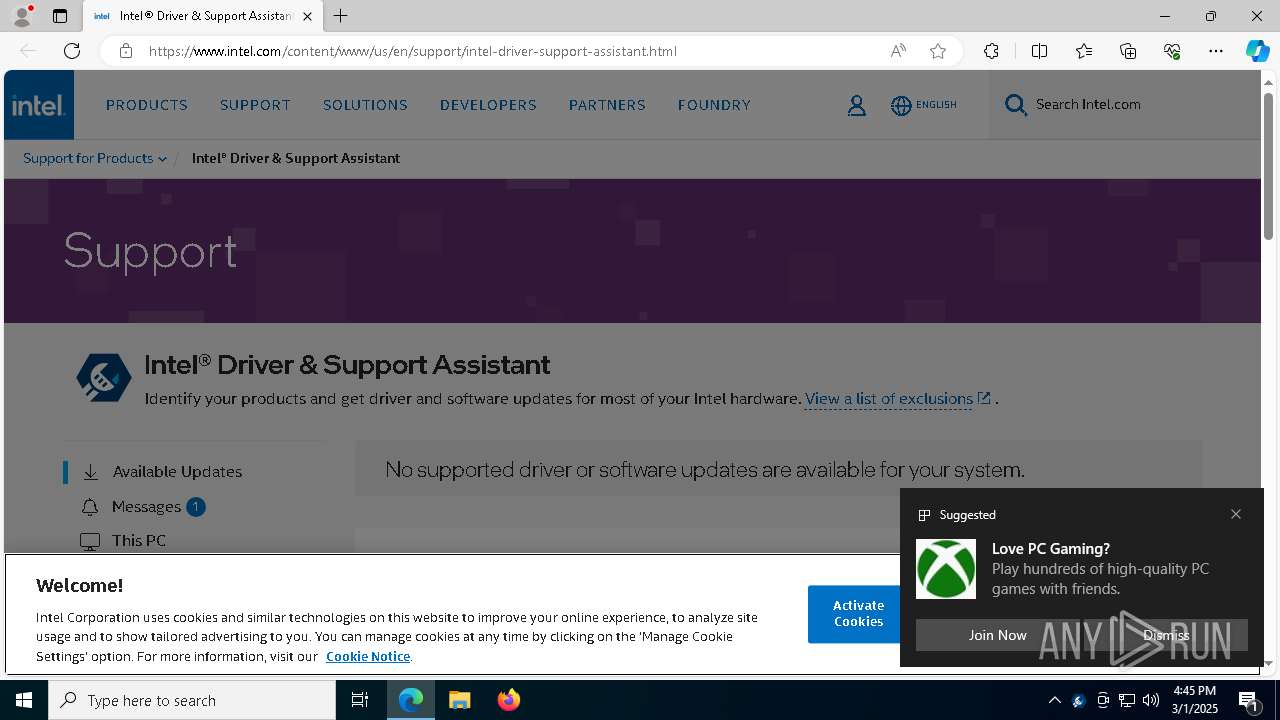
Task: Launch Firefox from the taskbar
Action: [x=509, y=700]
